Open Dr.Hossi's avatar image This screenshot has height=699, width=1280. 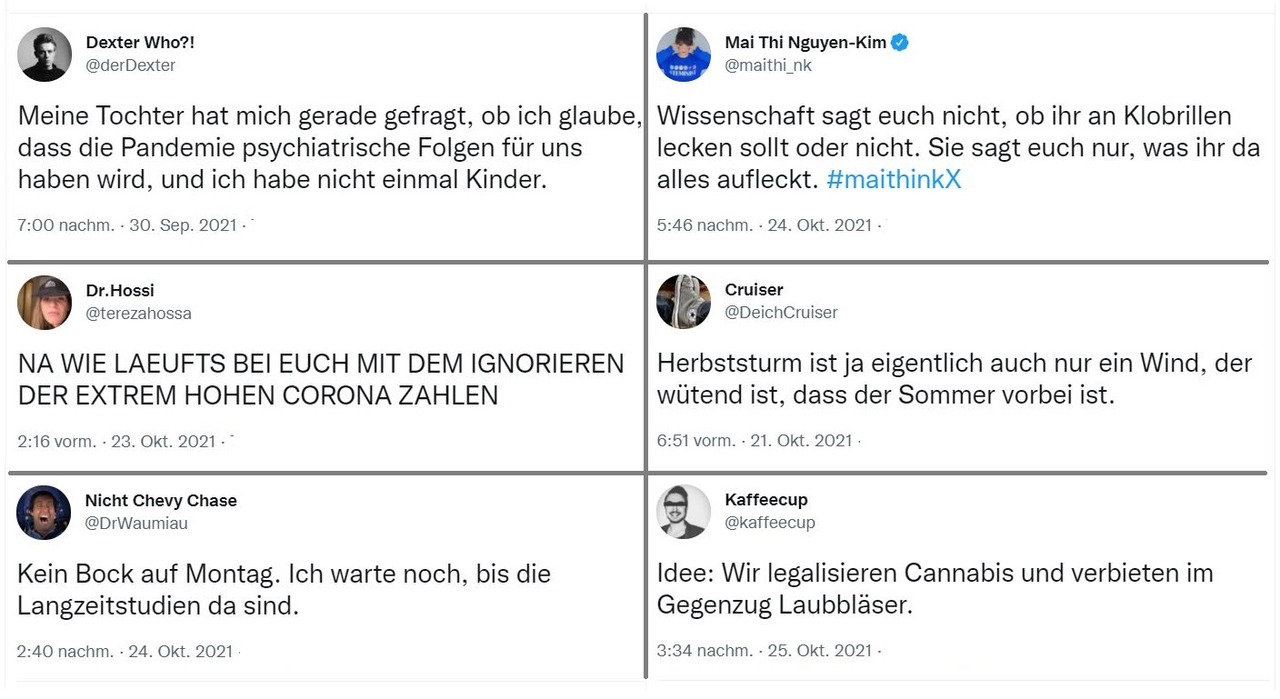45,302
